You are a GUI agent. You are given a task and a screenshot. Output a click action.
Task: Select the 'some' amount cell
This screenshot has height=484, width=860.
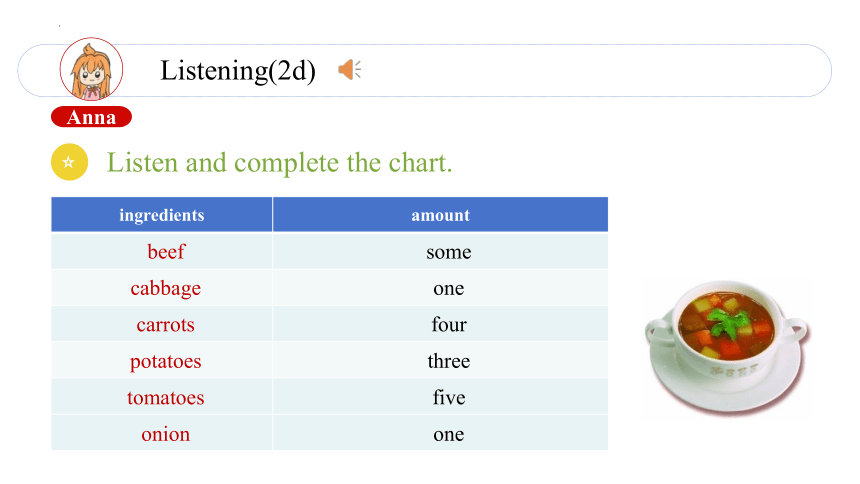tap(440, 251)
